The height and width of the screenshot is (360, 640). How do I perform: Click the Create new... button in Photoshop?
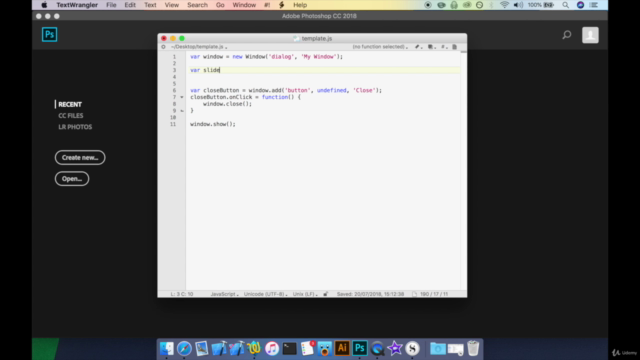(x=80, y=158)
